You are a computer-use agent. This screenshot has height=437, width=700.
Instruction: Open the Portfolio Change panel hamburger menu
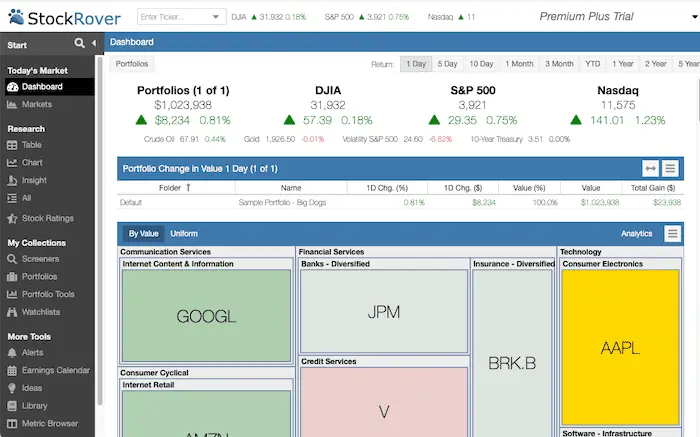pyautogui.click(x=670, y=168)
